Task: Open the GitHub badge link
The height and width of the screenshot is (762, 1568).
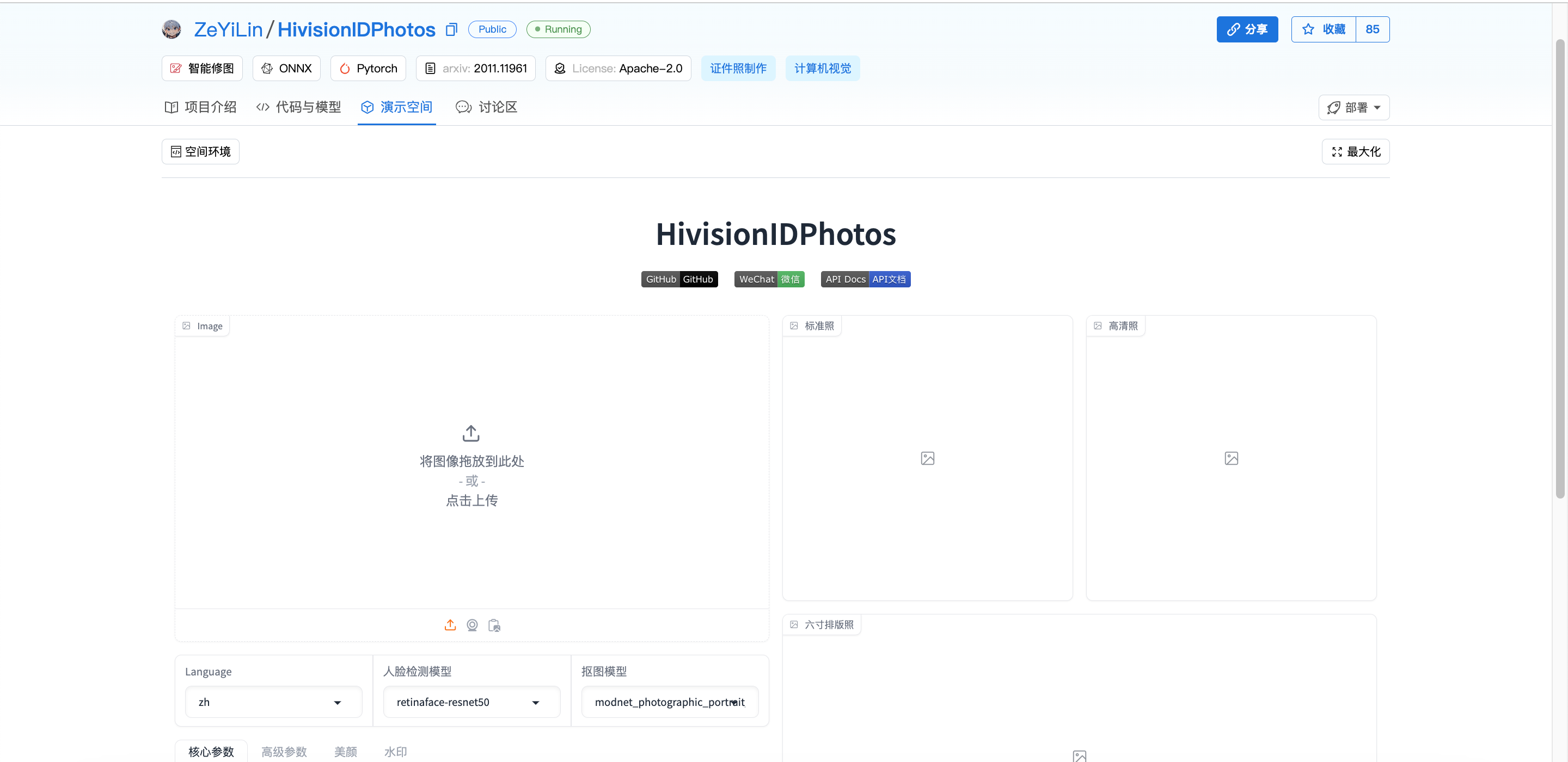Action: click(679, 279)
